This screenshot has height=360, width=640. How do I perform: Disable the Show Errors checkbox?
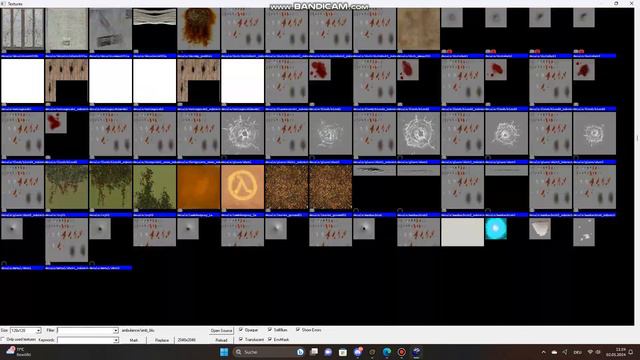pos(298,329)
